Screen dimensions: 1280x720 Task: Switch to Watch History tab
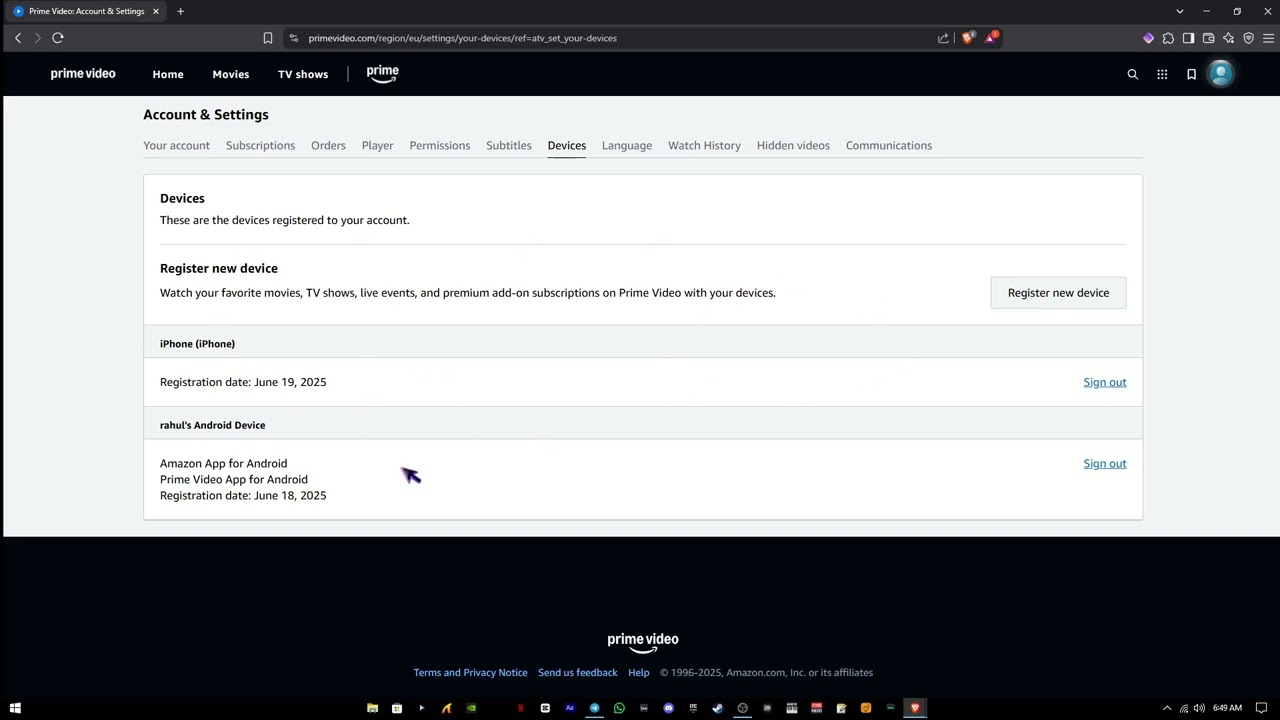pyautogui.click(x=704, y=145)
